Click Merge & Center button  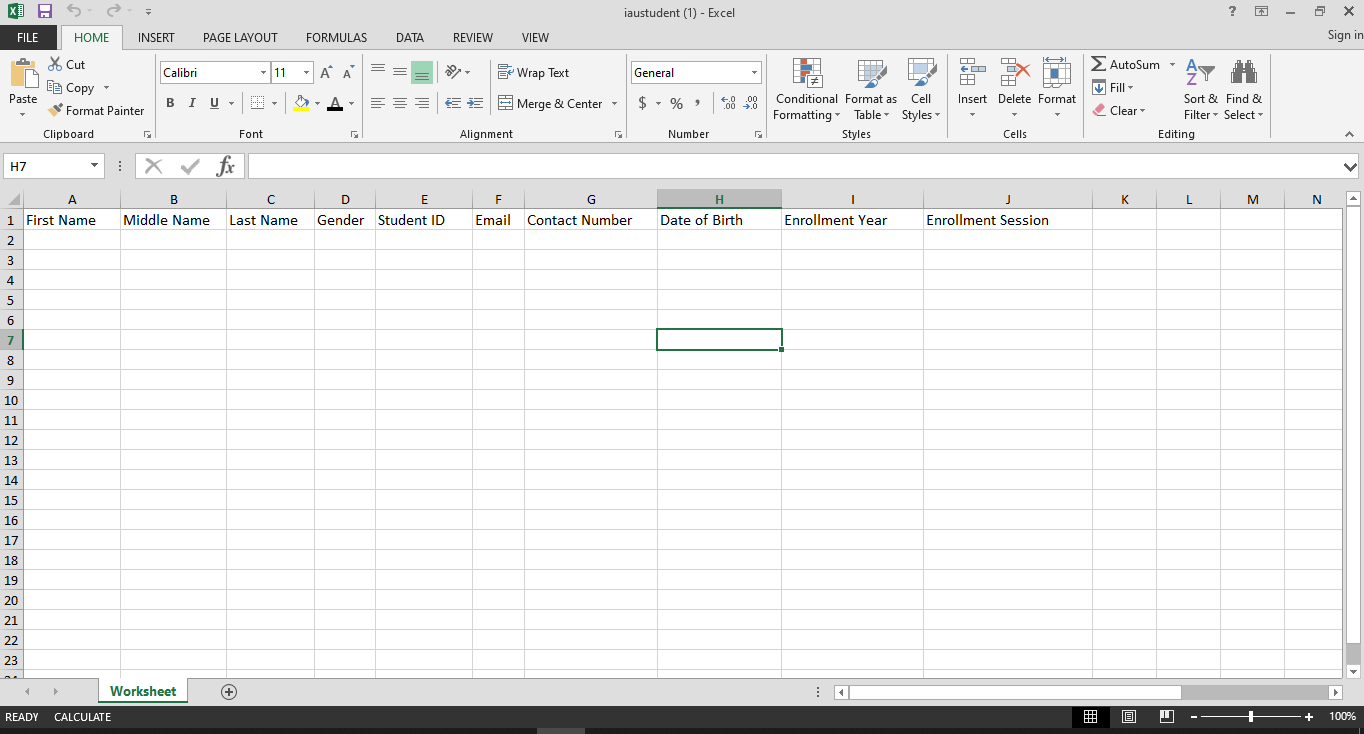tap(551, 103)
